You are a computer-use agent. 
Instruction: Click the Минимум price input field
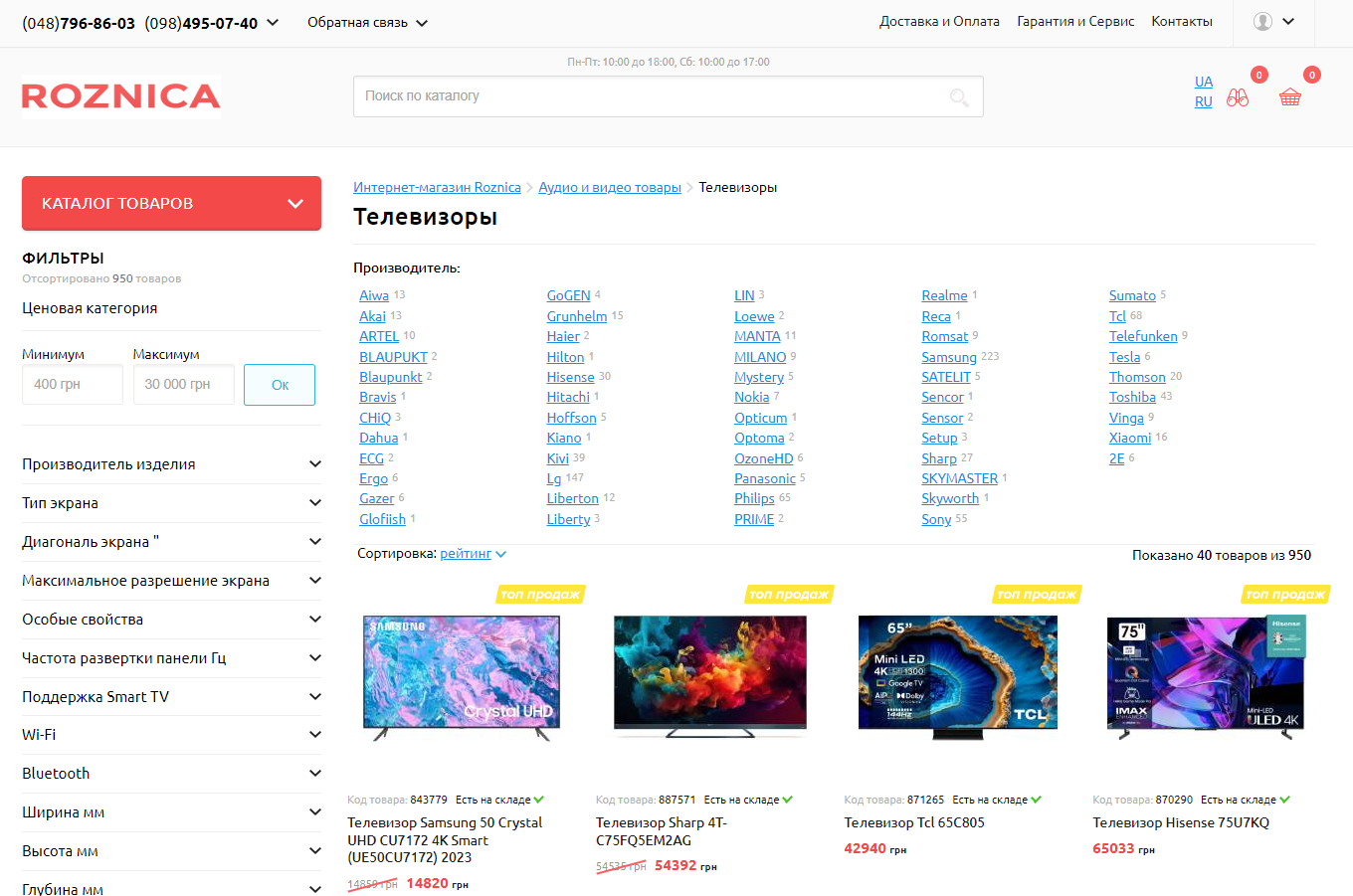[72, 385]
